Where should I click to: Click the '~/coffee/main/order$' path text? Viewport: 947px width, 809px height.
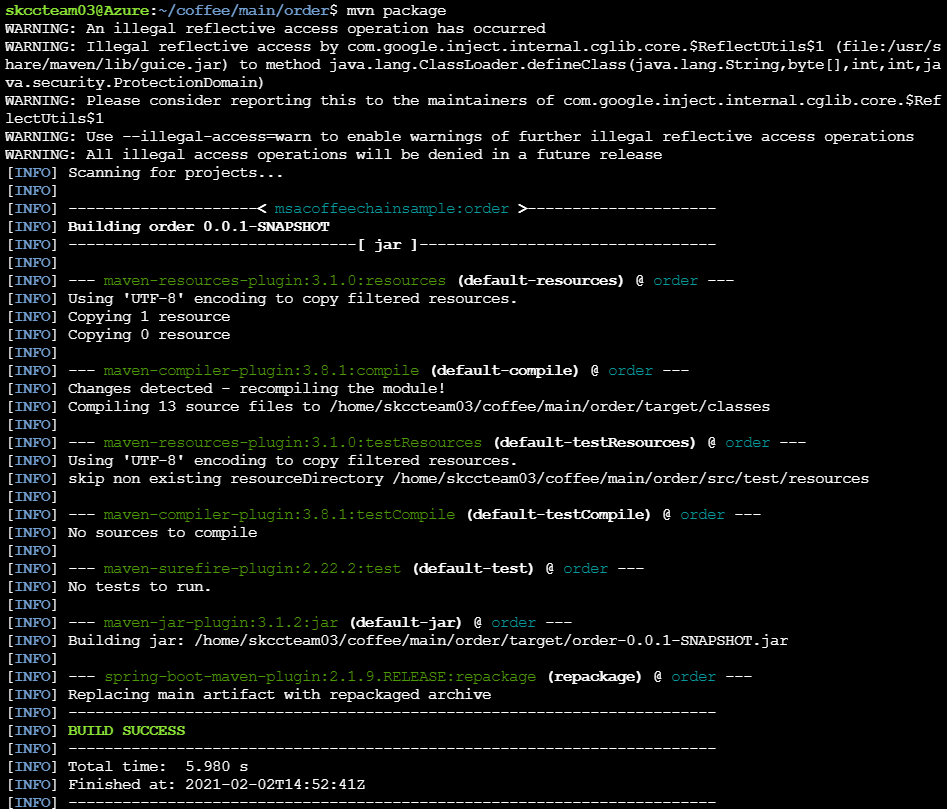[248, 11]
